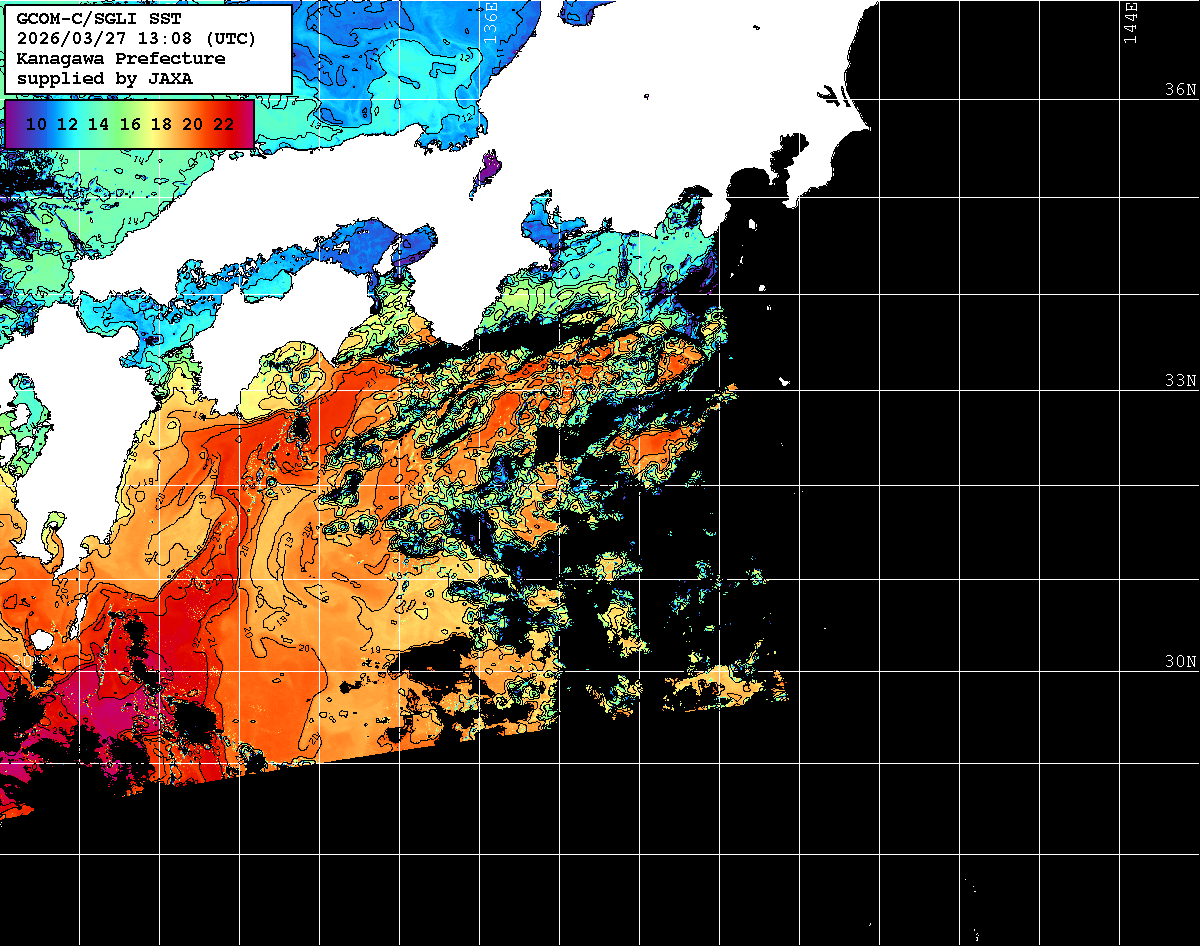The width and height of the screenshot is (1200, 946).
Task: Click the small white island near 33N line
Action: point(785,381)
